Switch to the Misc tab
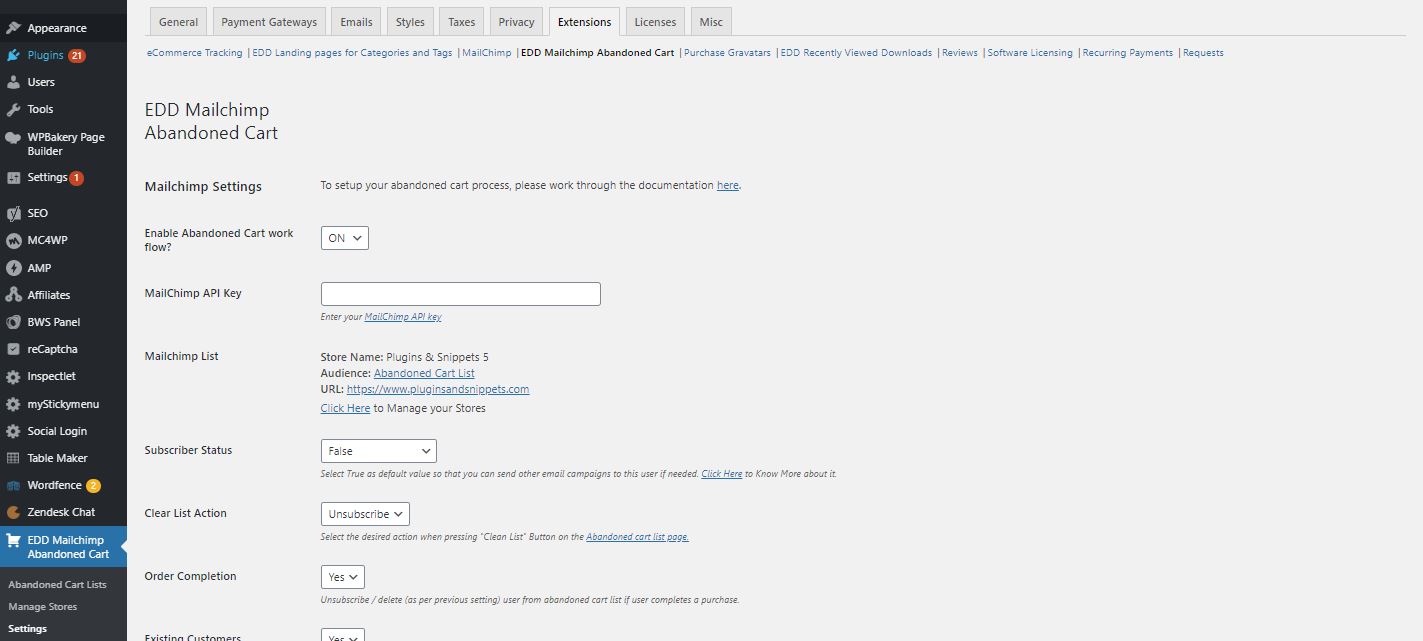The image size is (1423, 641). pos(711,21)
